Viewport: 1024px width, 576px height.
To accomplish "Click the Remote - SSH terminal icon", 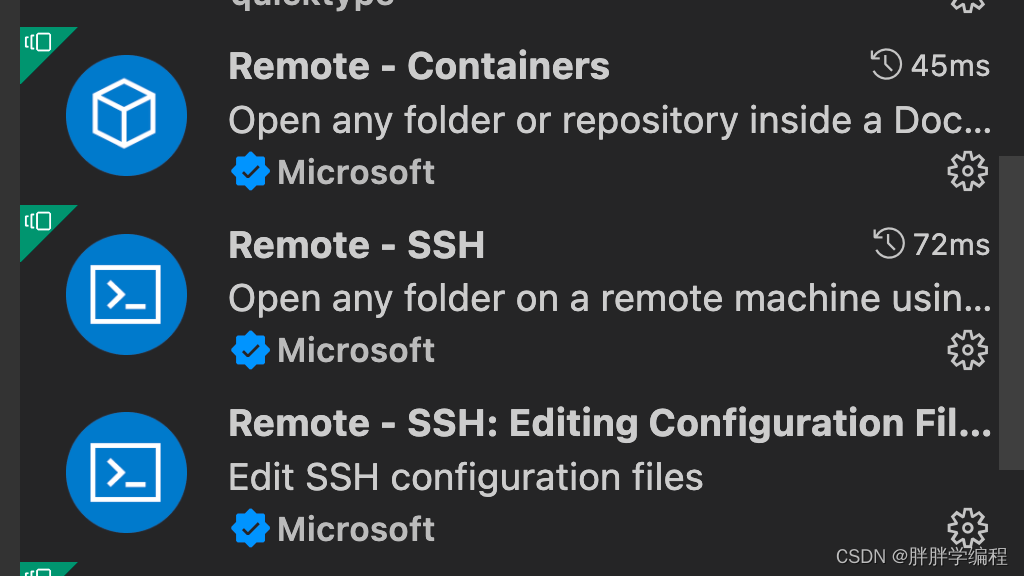I will [x=126, y=294].
